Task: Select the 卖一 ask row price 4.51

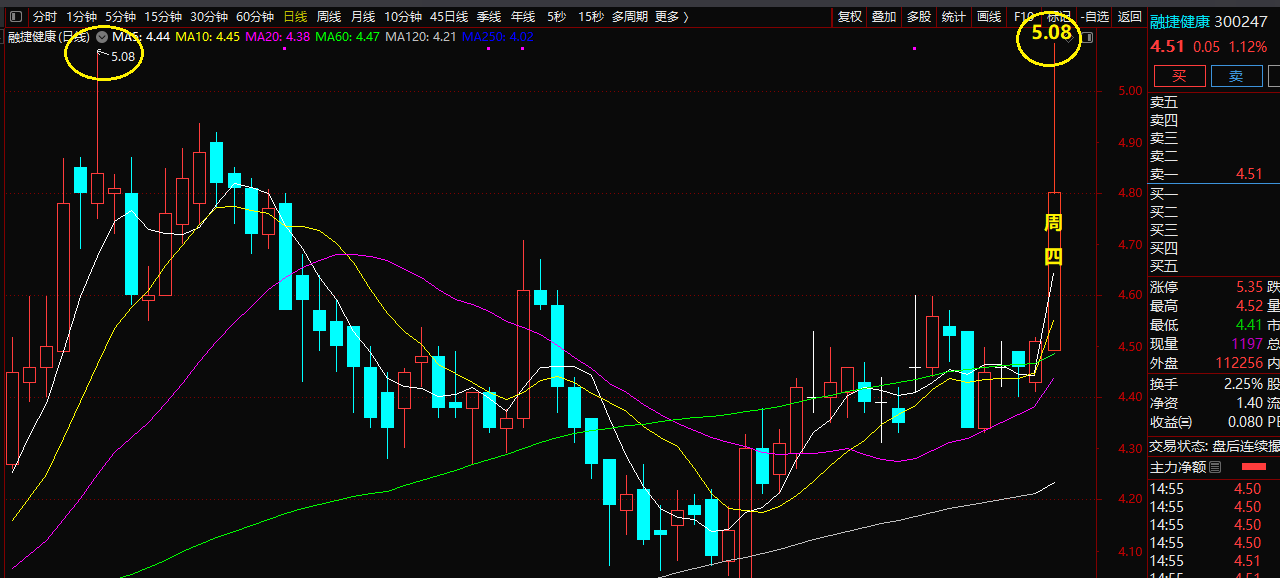Action: tap(1249, 174)
